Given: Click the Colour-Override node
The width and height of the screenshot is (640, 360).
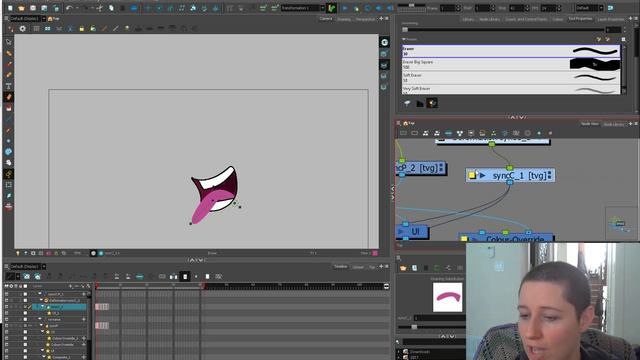Looking at the screenshot, I should coord(506,238).
